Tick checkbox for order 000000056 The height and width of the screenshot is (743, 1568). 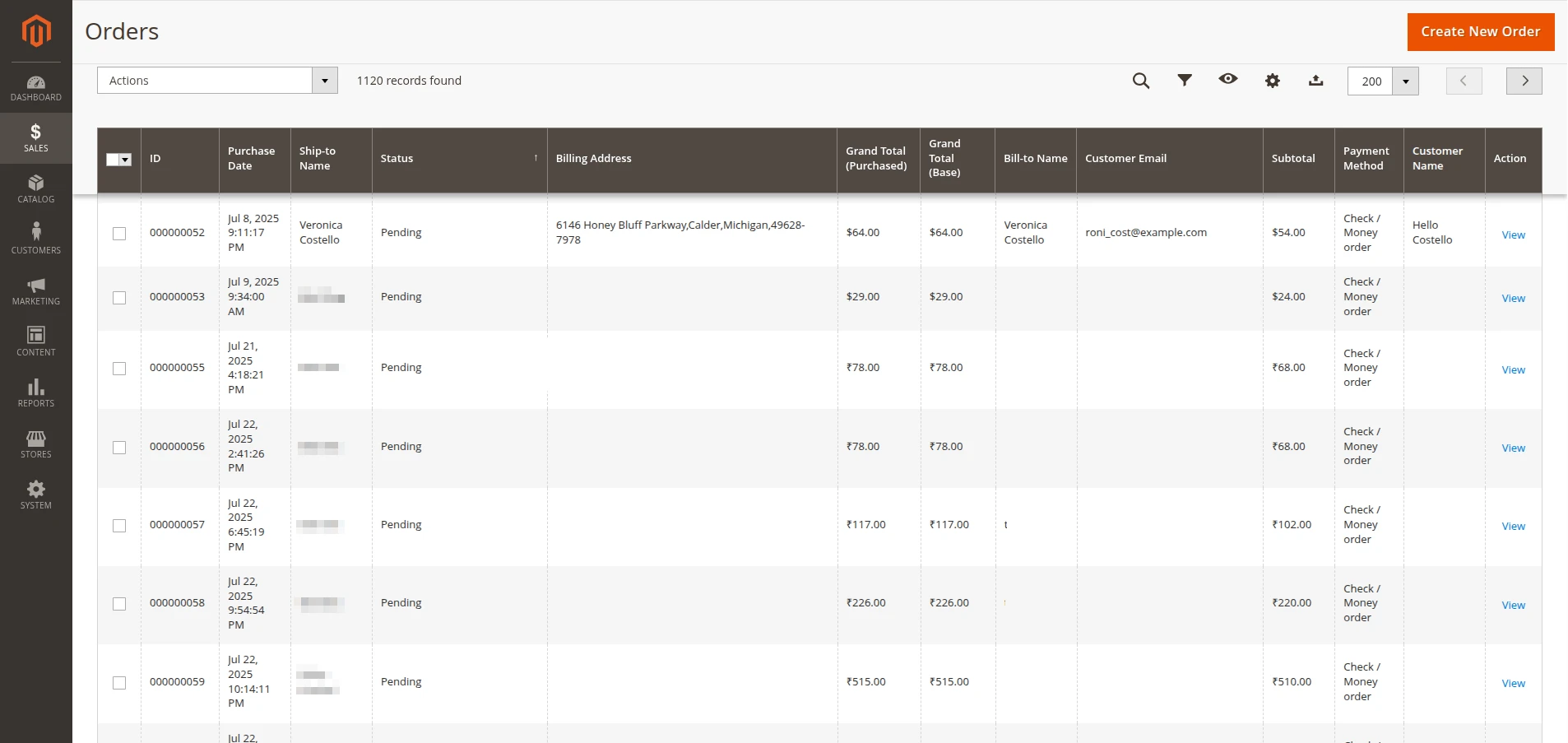pyautogui.click(x=119, y=448)
